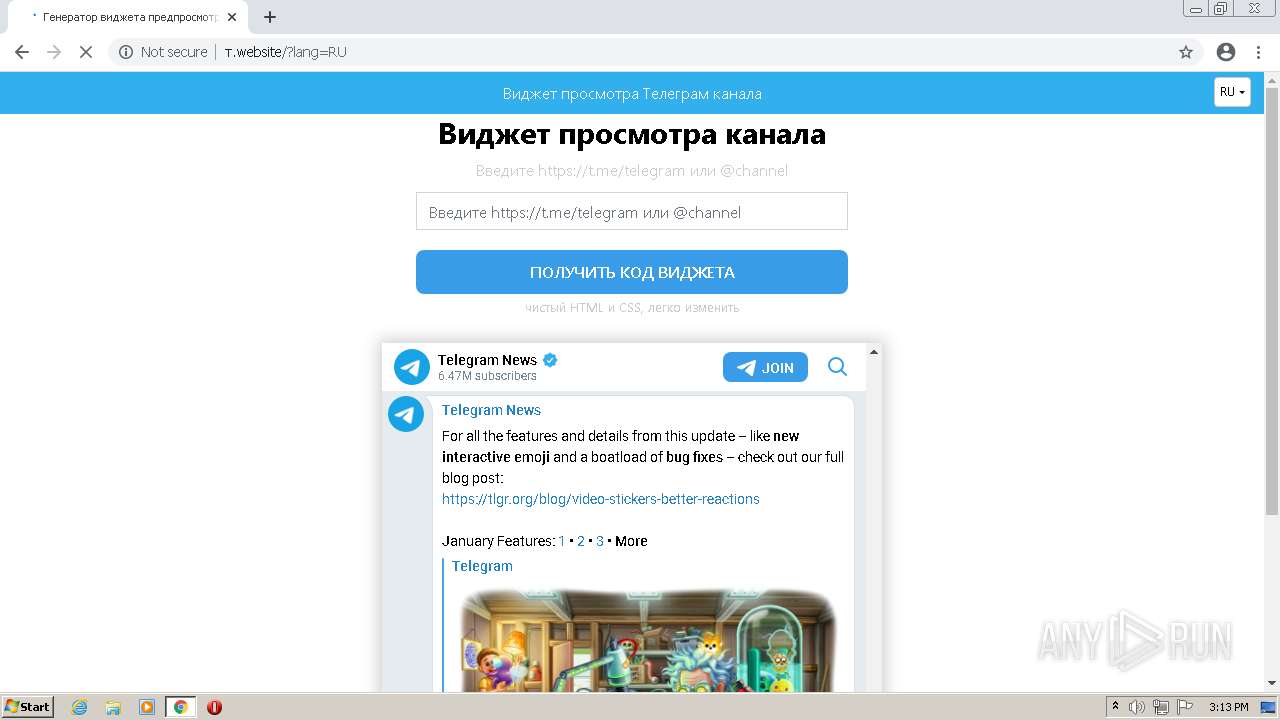The height and width of the screenshot is (720, 1280).
Task: Click the browser forward arrow
Action: (54, 52)
